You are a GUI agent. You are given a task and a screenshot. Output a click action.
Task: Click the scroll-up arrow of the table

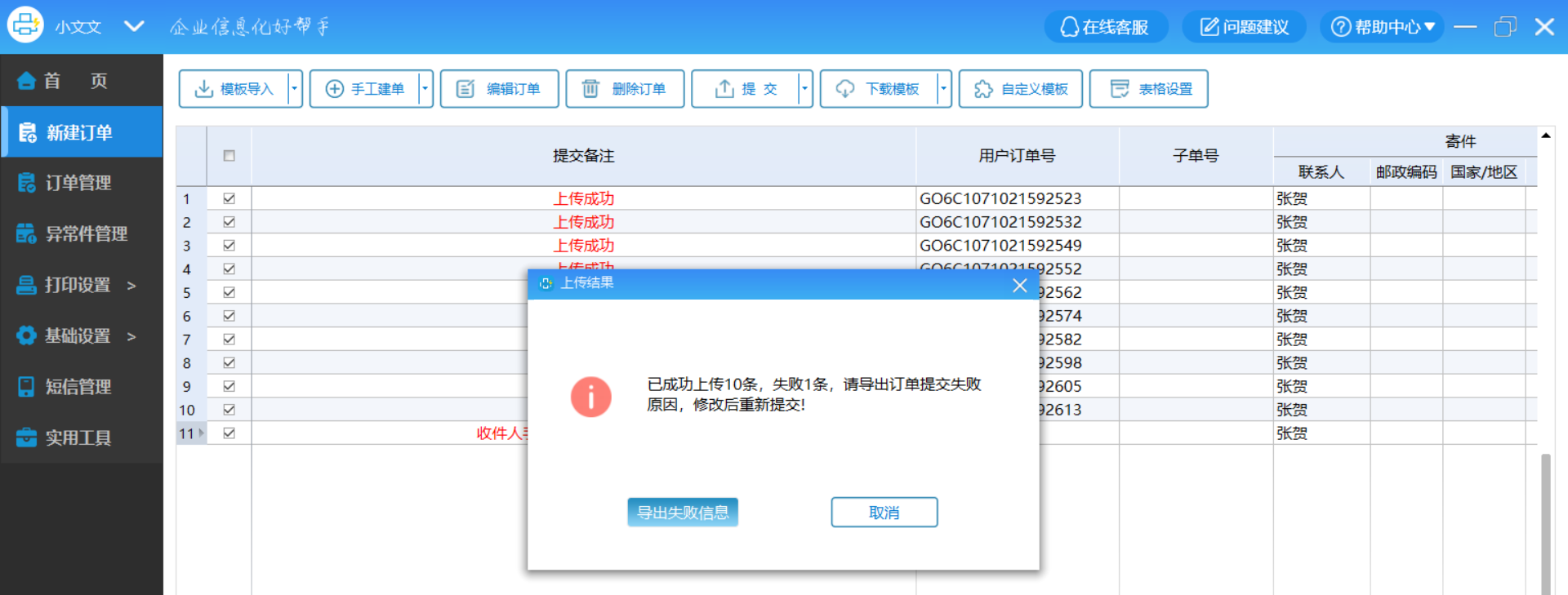pos(1545,135)
